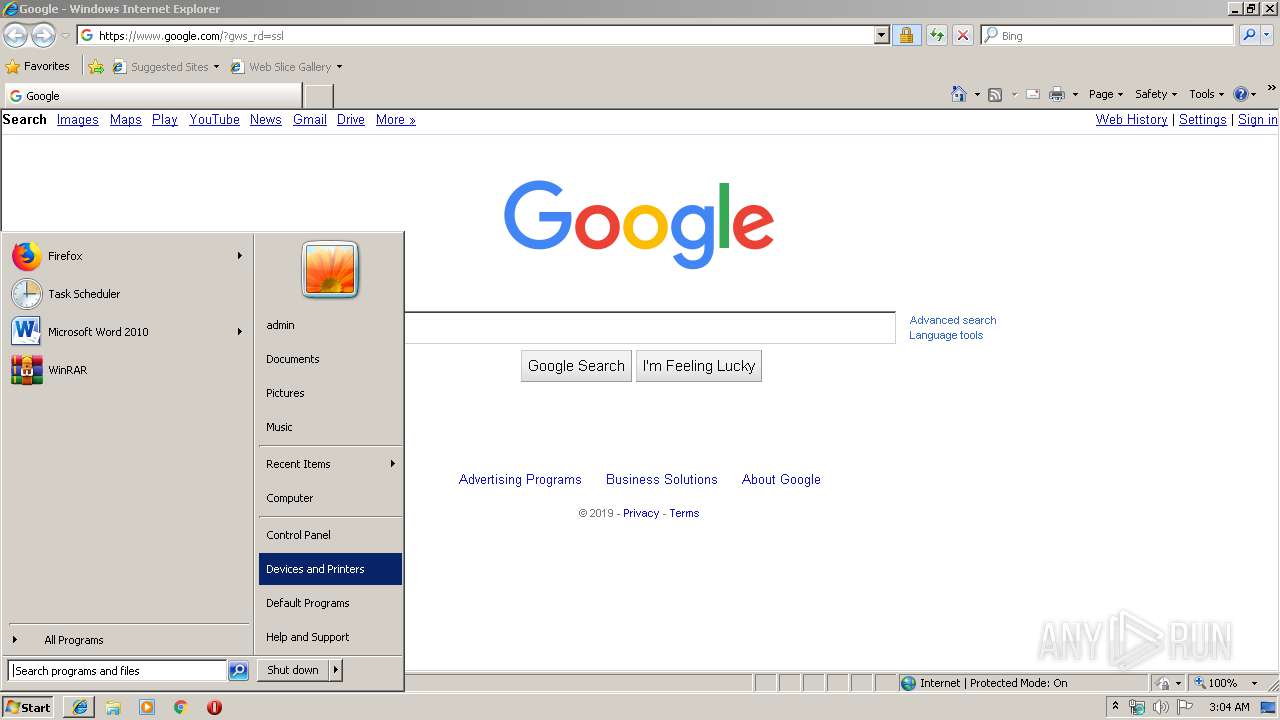Click the About Google link
The height and width of the screenshot is (720, 1280).
(781, 479)
